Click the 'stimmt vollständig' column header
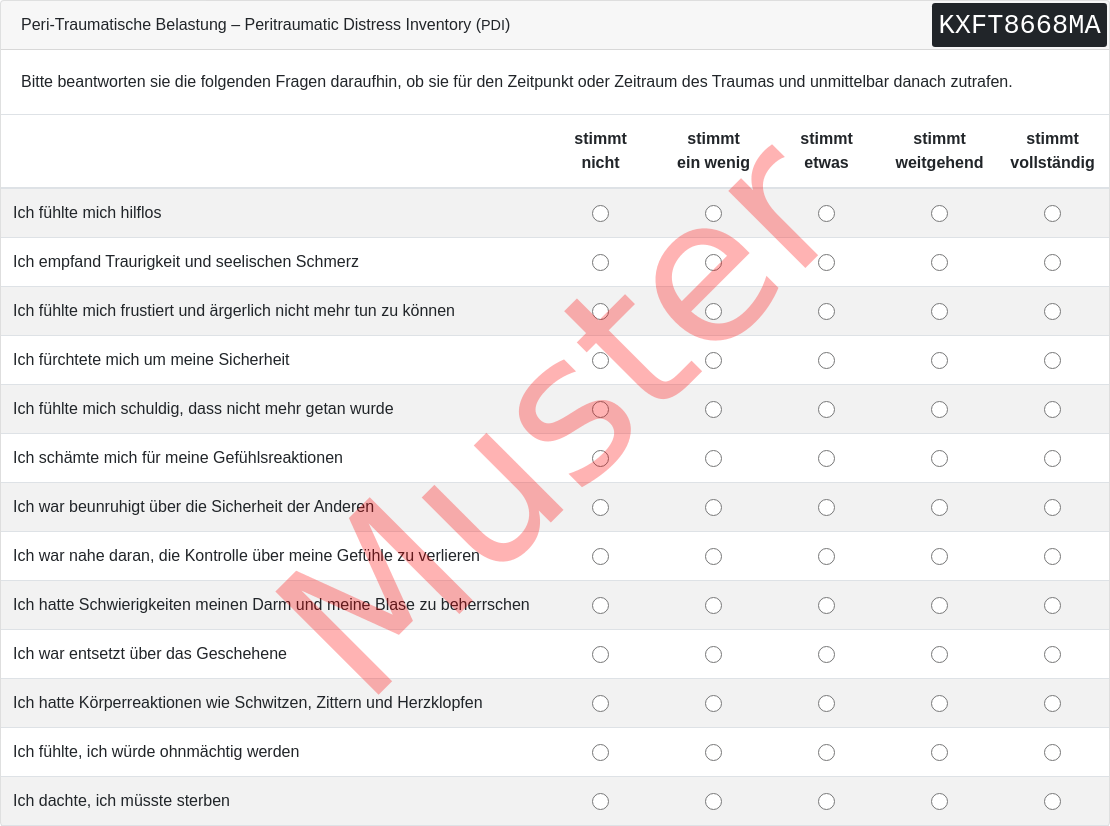The height and width of the screenshot is (826, 1110). pyautogui.click(x=1052, y=151)
